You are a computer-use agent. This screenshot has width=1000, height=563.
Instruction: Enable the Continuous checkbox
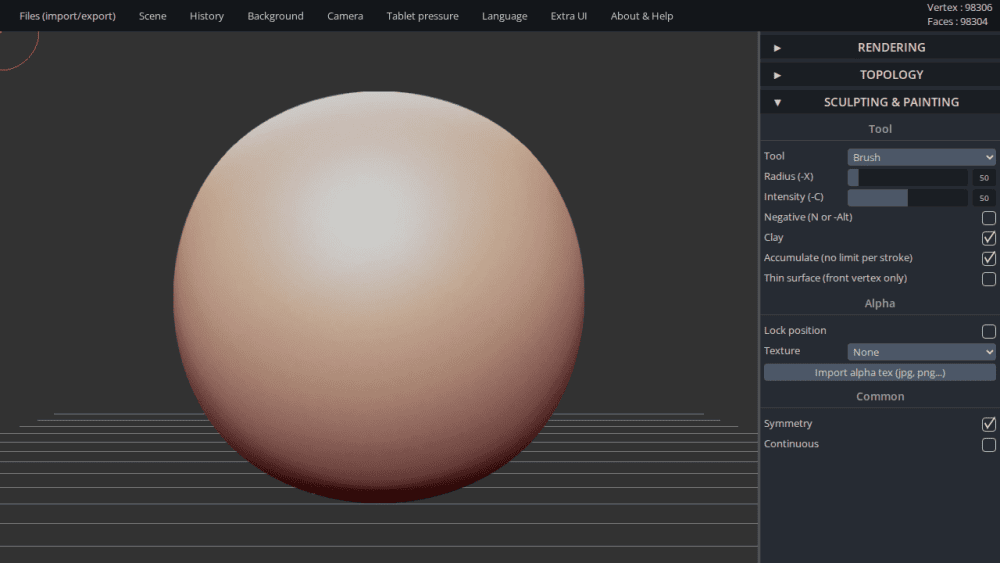pos(989,444)
